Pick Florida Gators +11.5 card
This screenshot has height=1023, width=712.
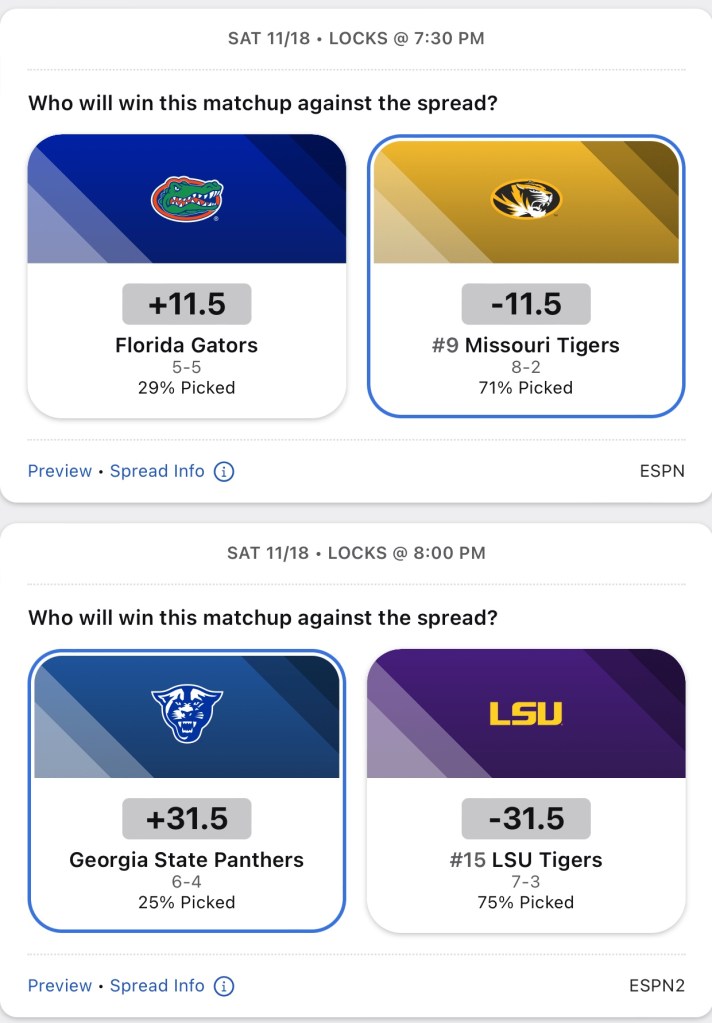point(187,345)
